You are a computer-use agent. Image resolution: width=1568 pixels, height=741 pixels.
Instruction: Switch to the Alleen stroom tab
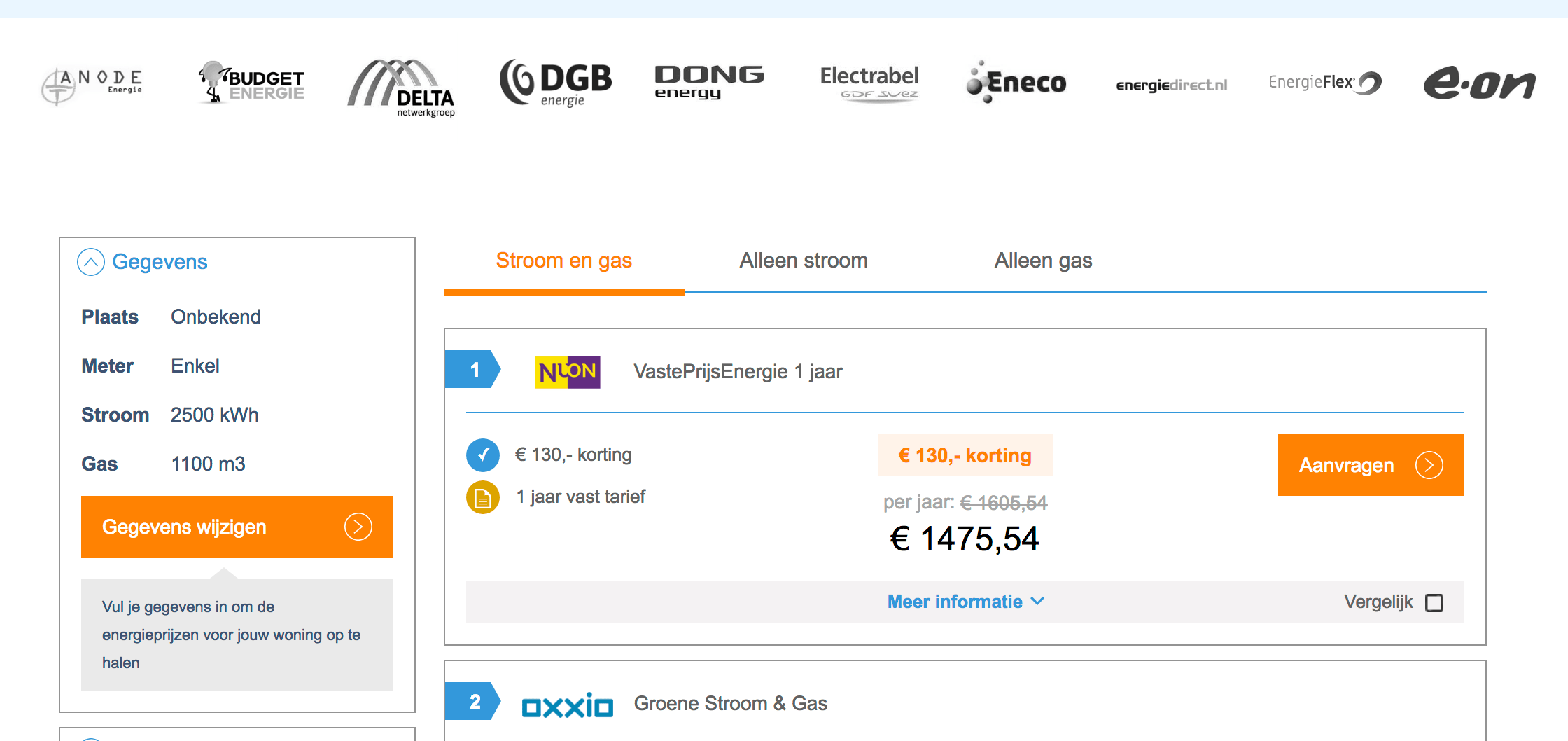[804, 261]
